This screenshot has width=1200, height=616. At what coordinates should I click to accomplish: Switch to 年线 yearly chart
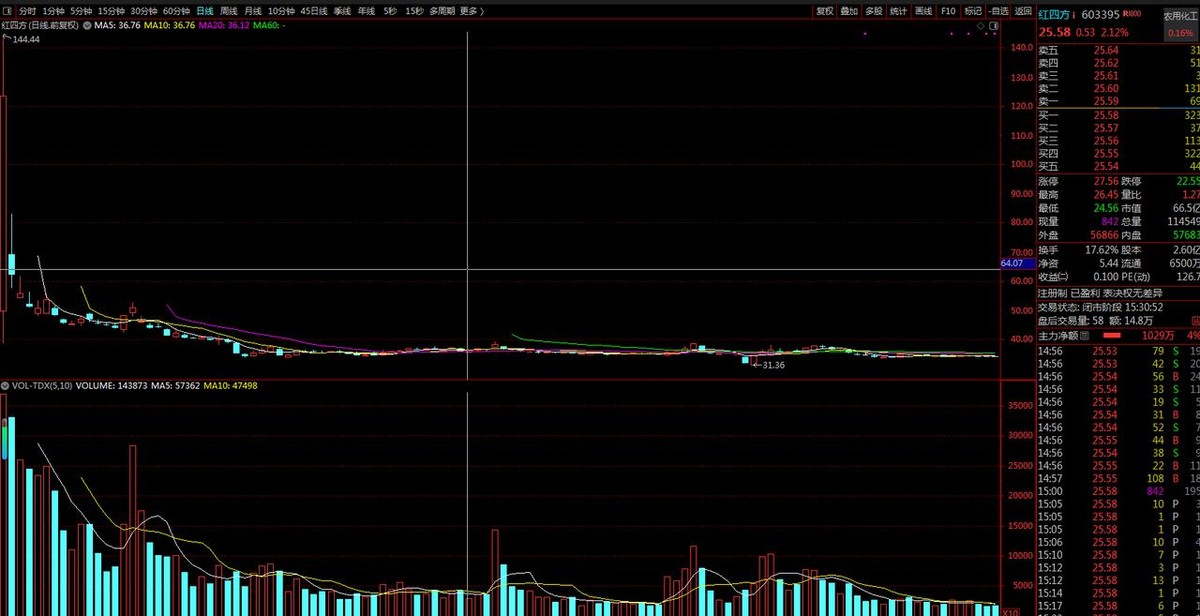(367, 11)
